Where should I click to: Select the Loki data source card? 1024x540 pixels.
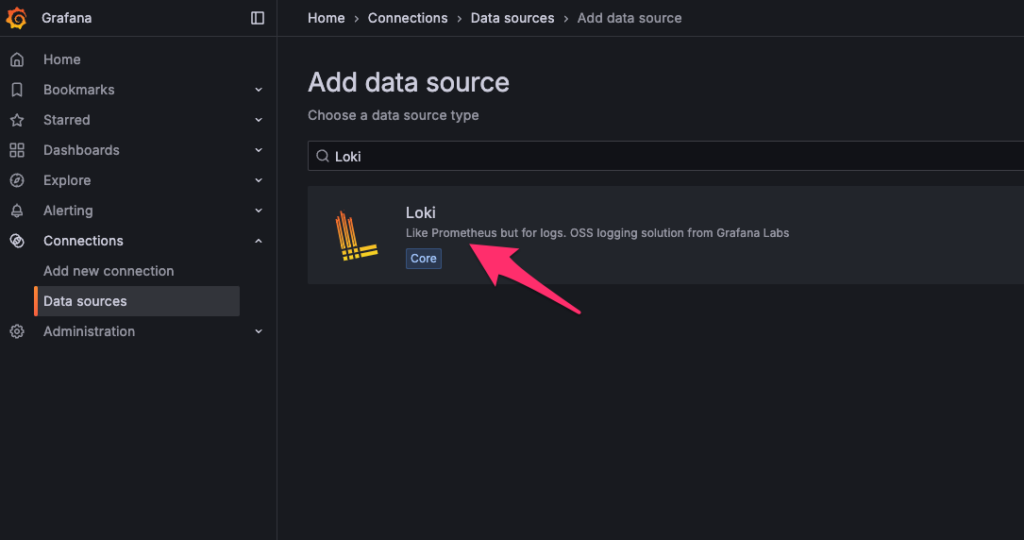coord(665,235)
